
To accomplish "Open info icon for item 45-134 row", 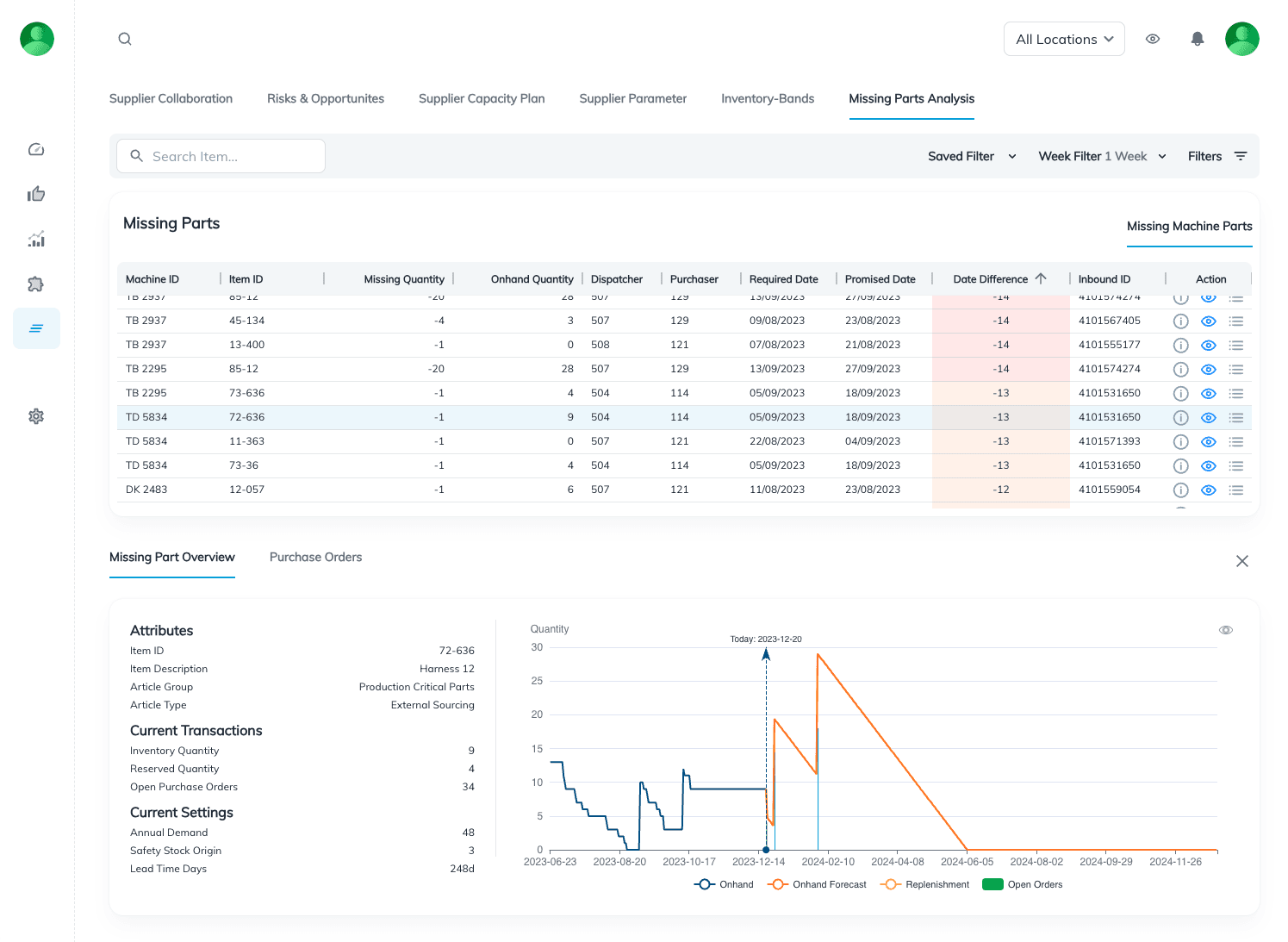I will pos(1180,321).
